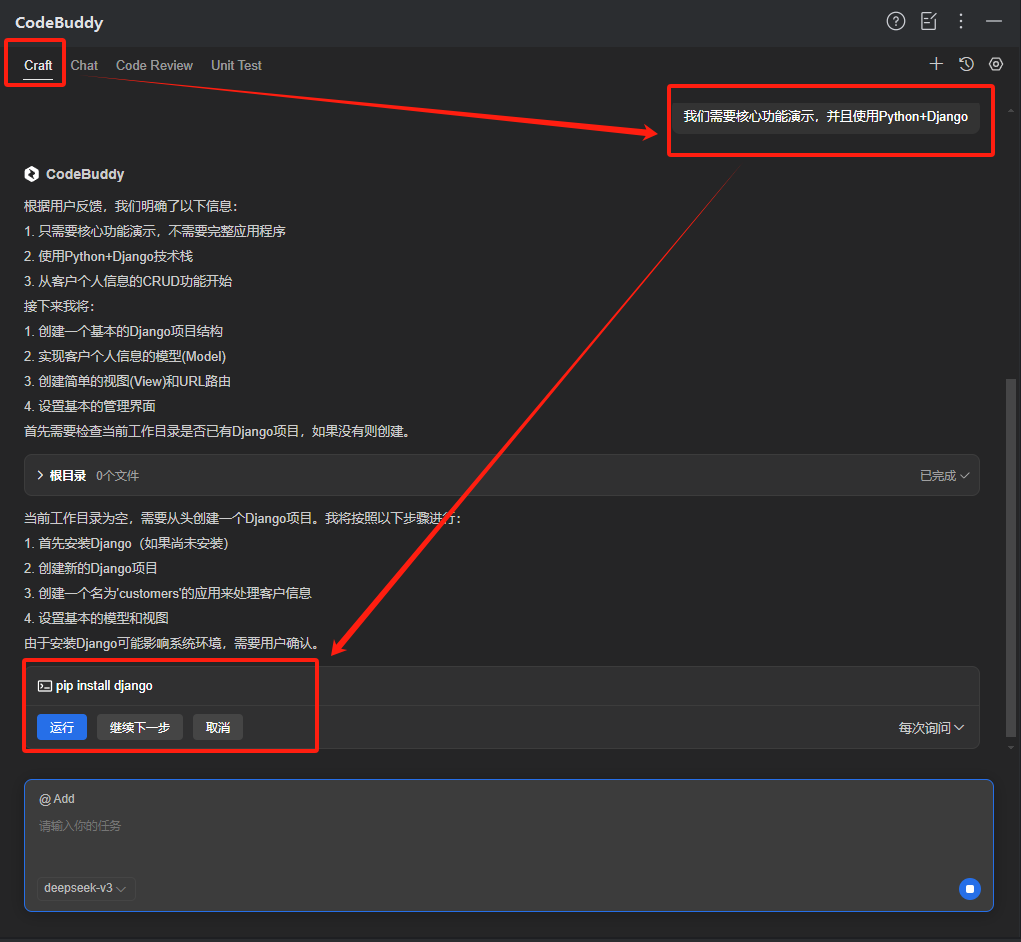Click the CodeBuddy title text
This screenshot has height=942, width=1021.
click(x=59, y=23)
